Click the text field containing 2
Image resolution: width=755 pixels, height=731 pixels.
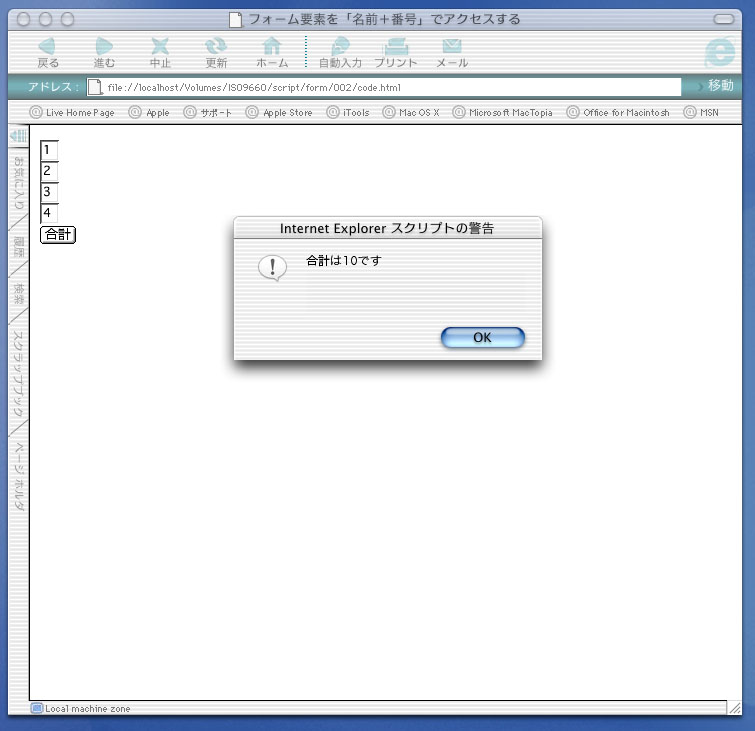click(49, 171)
